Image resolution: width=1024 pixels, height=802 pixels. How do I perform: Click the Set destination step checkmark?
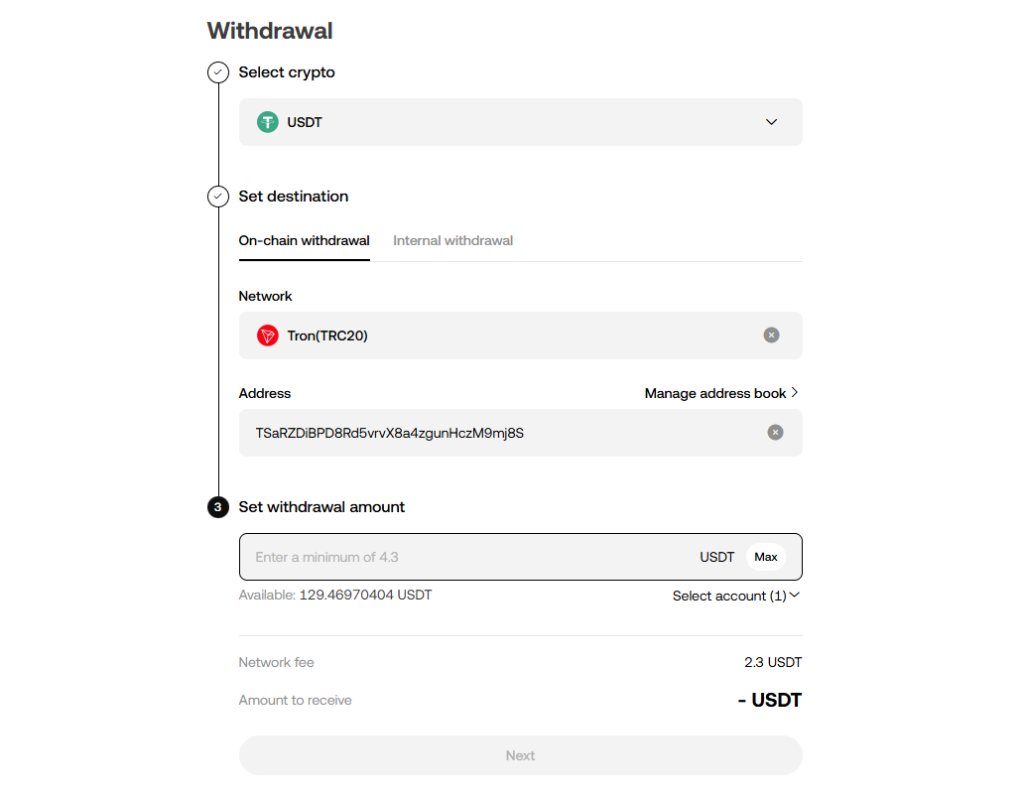(218, 197)
